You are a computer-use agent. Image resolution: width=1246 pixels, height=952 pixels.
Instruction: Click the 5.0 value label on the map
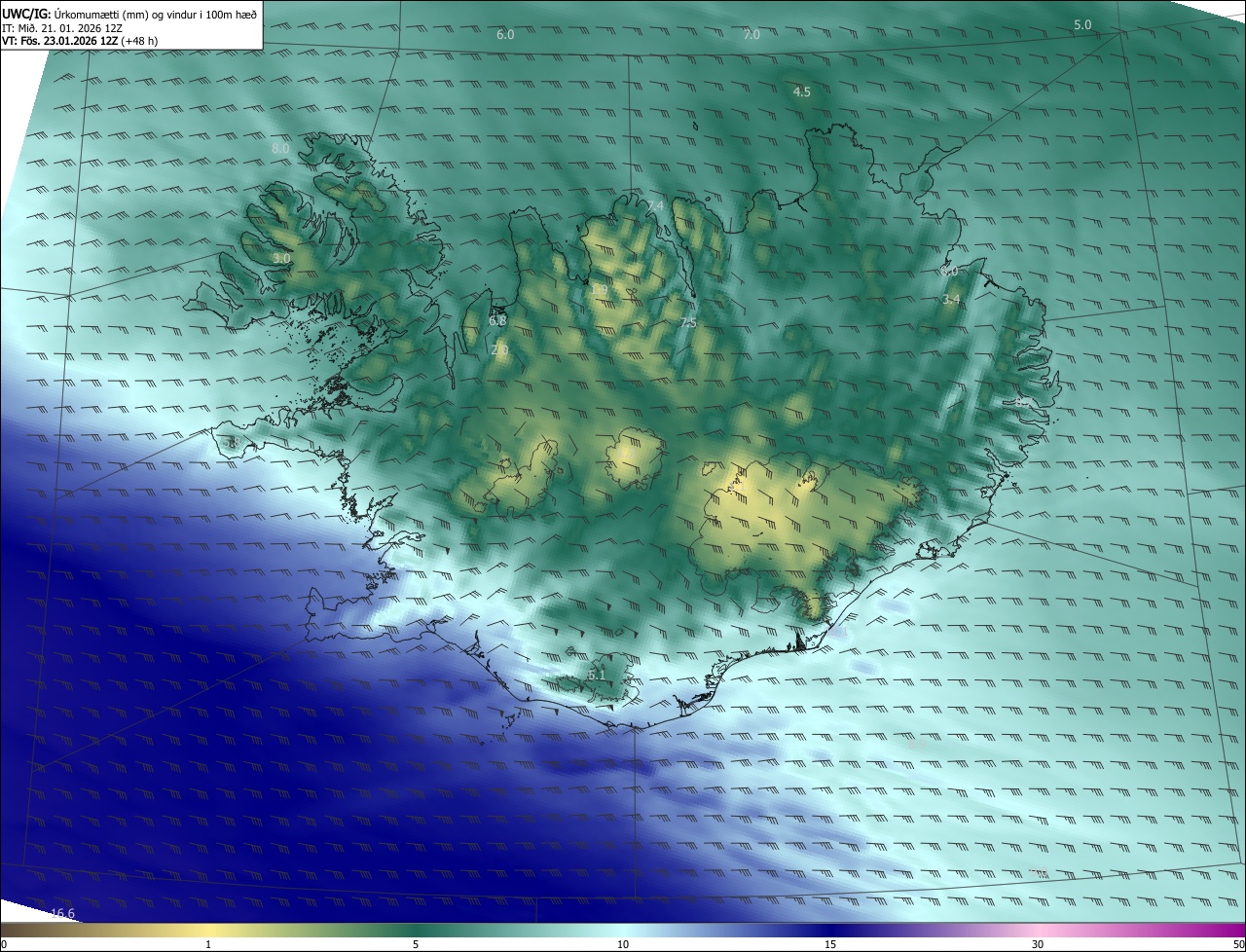click(x=1082, y=24)
